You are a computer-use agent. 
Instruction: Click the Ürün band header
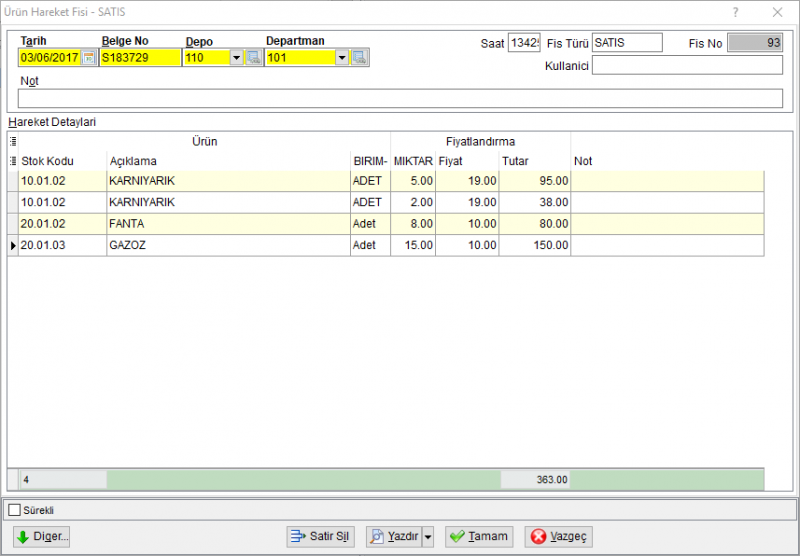coord(205,141)
